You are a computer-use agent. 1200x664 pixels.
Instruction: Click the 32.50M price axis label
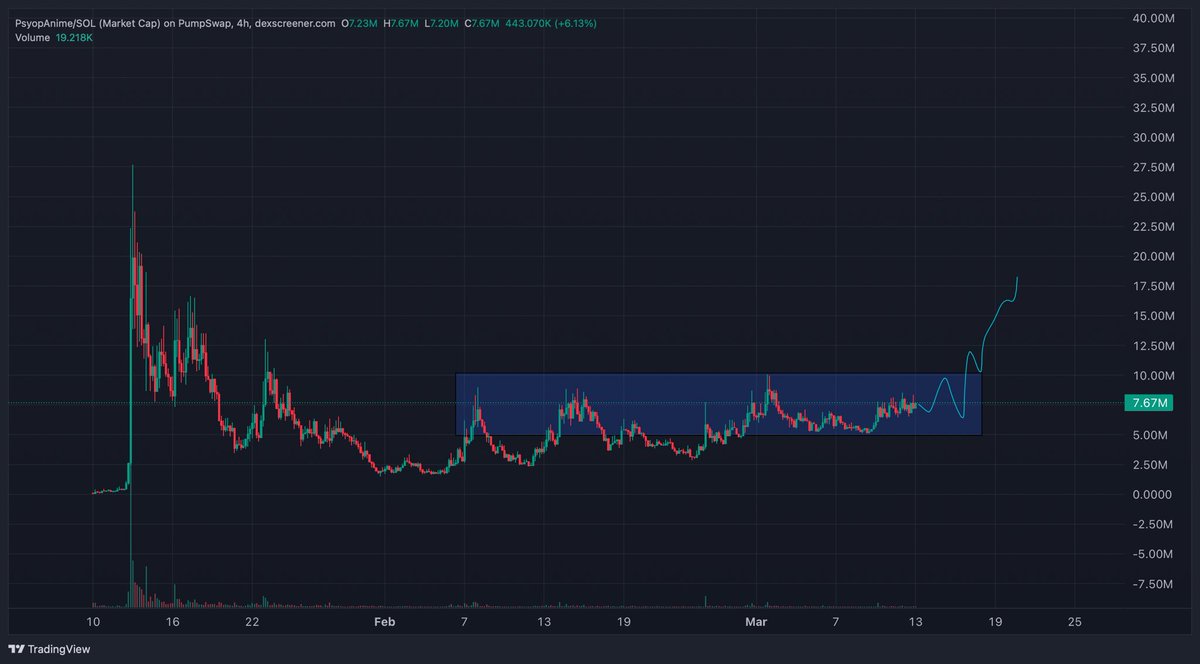point(1153,108)
